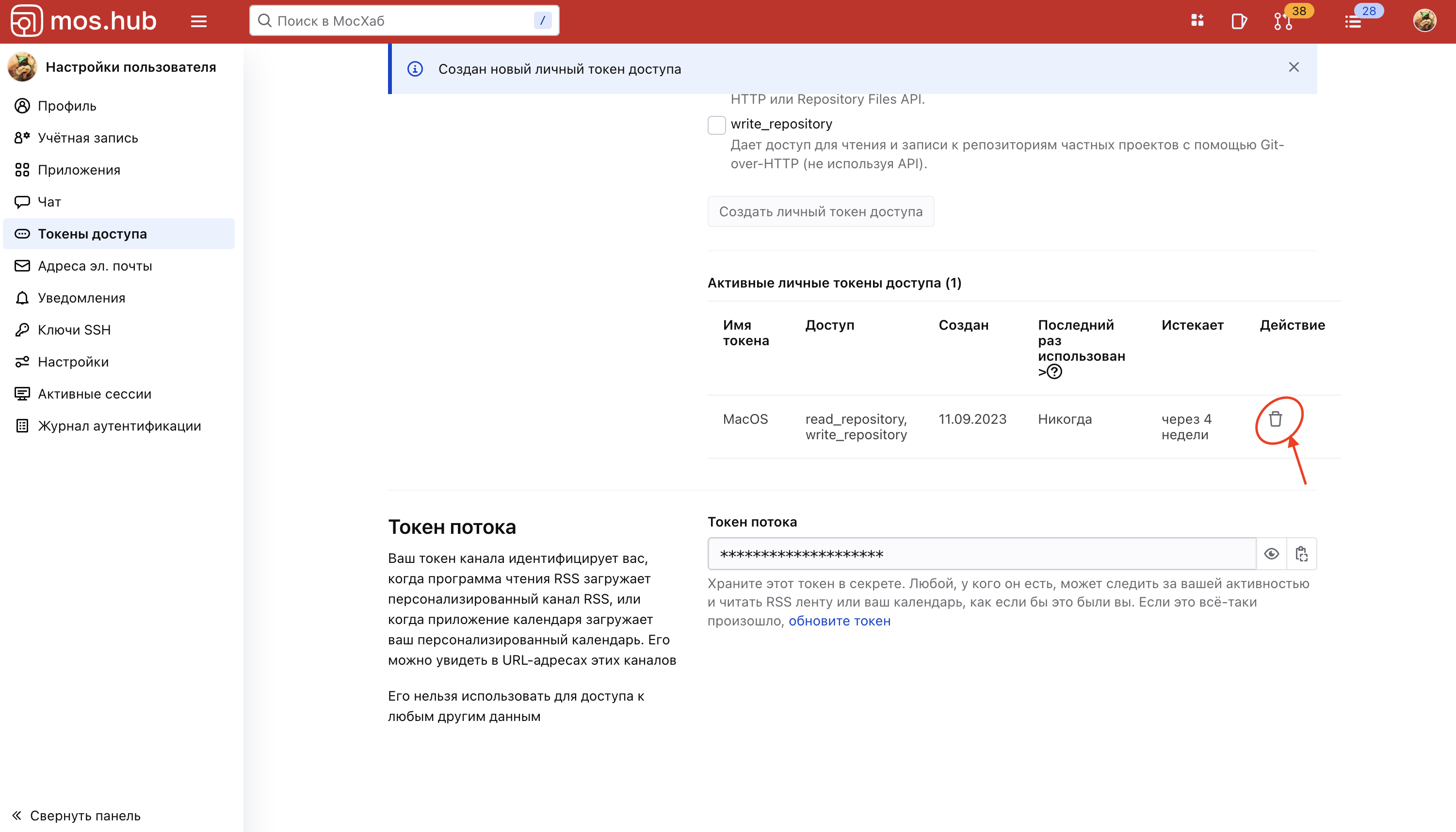Viewport: 1456px width, 832px height.
Task: Follow the обновите токен link
Action: coord(840,621)
